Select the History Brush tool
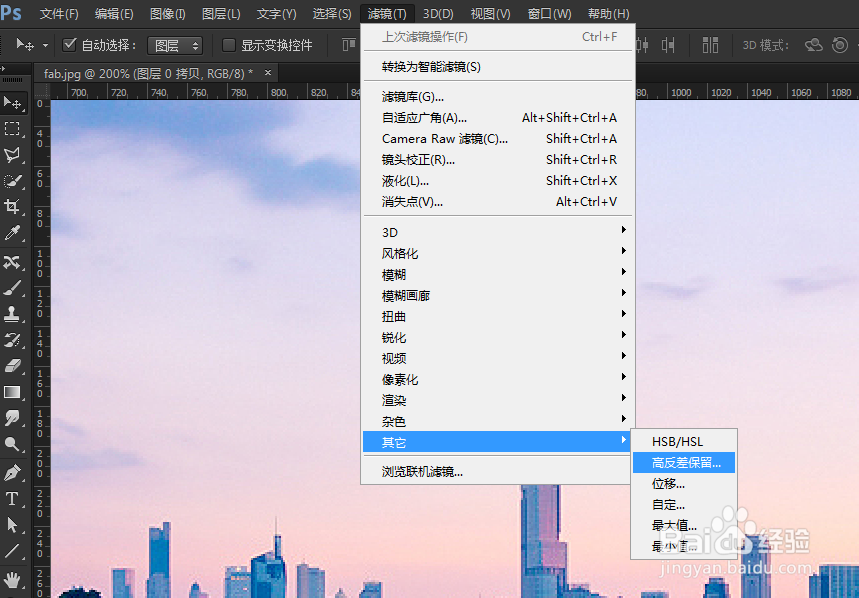Screen dimensions: 859x598 (x=12, y=340)
